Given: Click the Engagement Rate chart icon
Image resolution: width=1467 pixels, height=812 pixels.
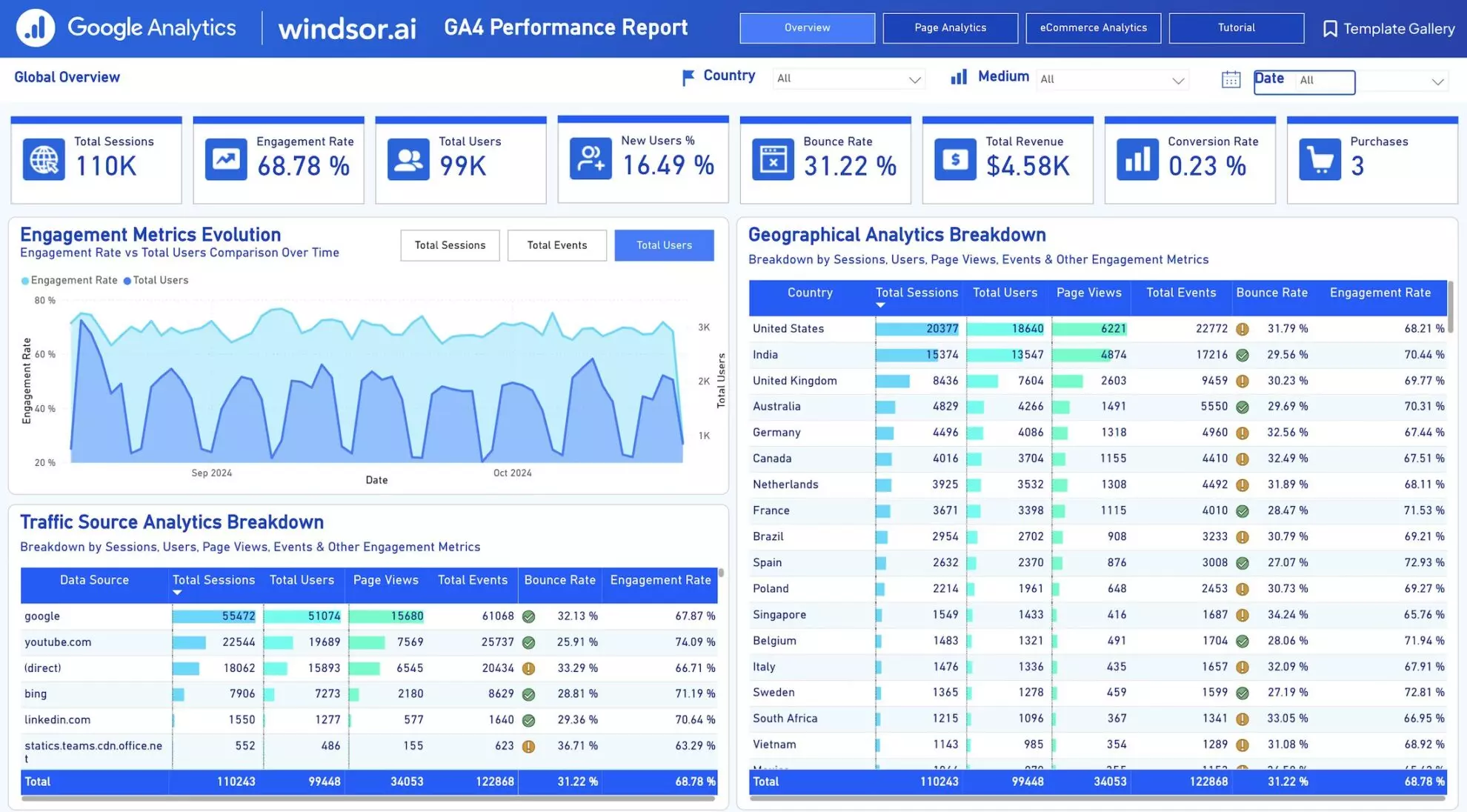Looking at the screenshot, I should (x=226, y=159).
